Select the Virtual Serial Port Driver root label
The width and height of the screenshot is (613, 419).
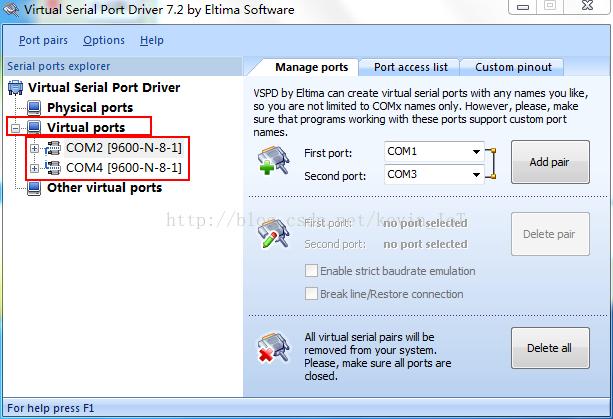pyautogui.click(x=104, y=88)
